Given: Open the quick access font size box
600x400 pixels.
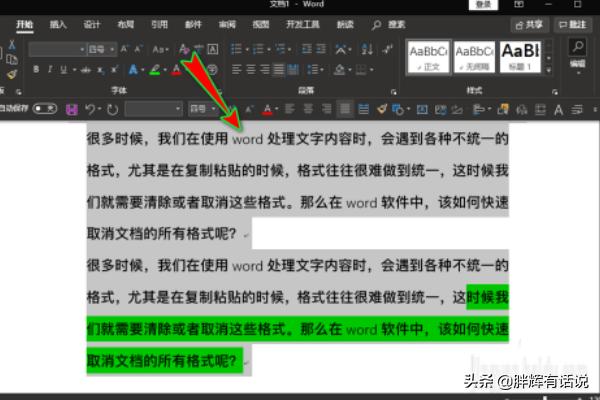Looking at the screenshot, I should click(203, 109).
